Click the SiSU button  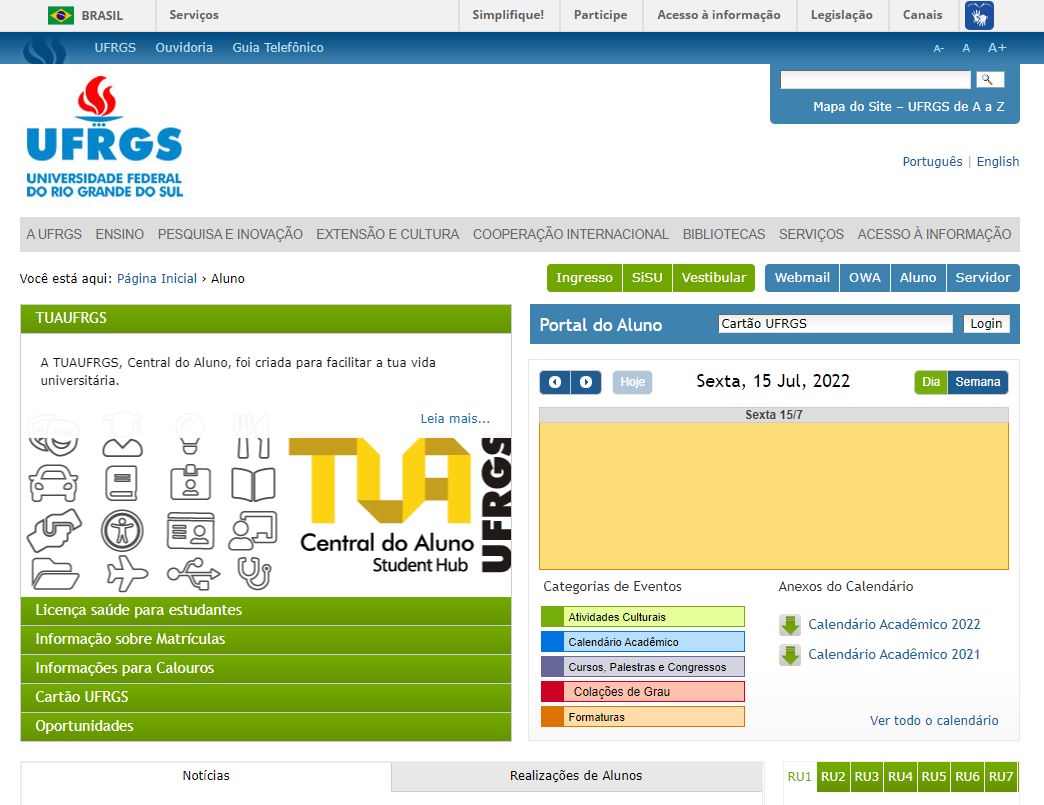[x=647, y=278]
